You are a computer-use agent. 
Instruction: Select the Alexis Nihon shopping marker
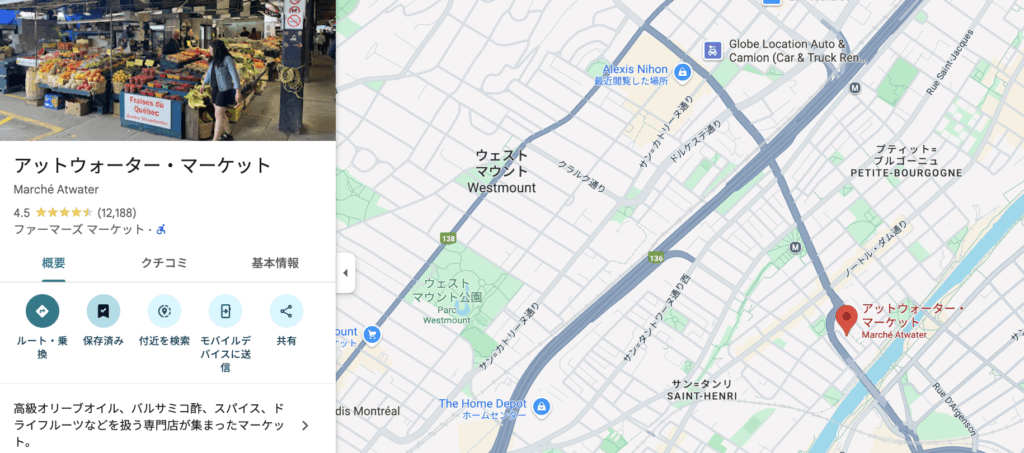point(682,71)
